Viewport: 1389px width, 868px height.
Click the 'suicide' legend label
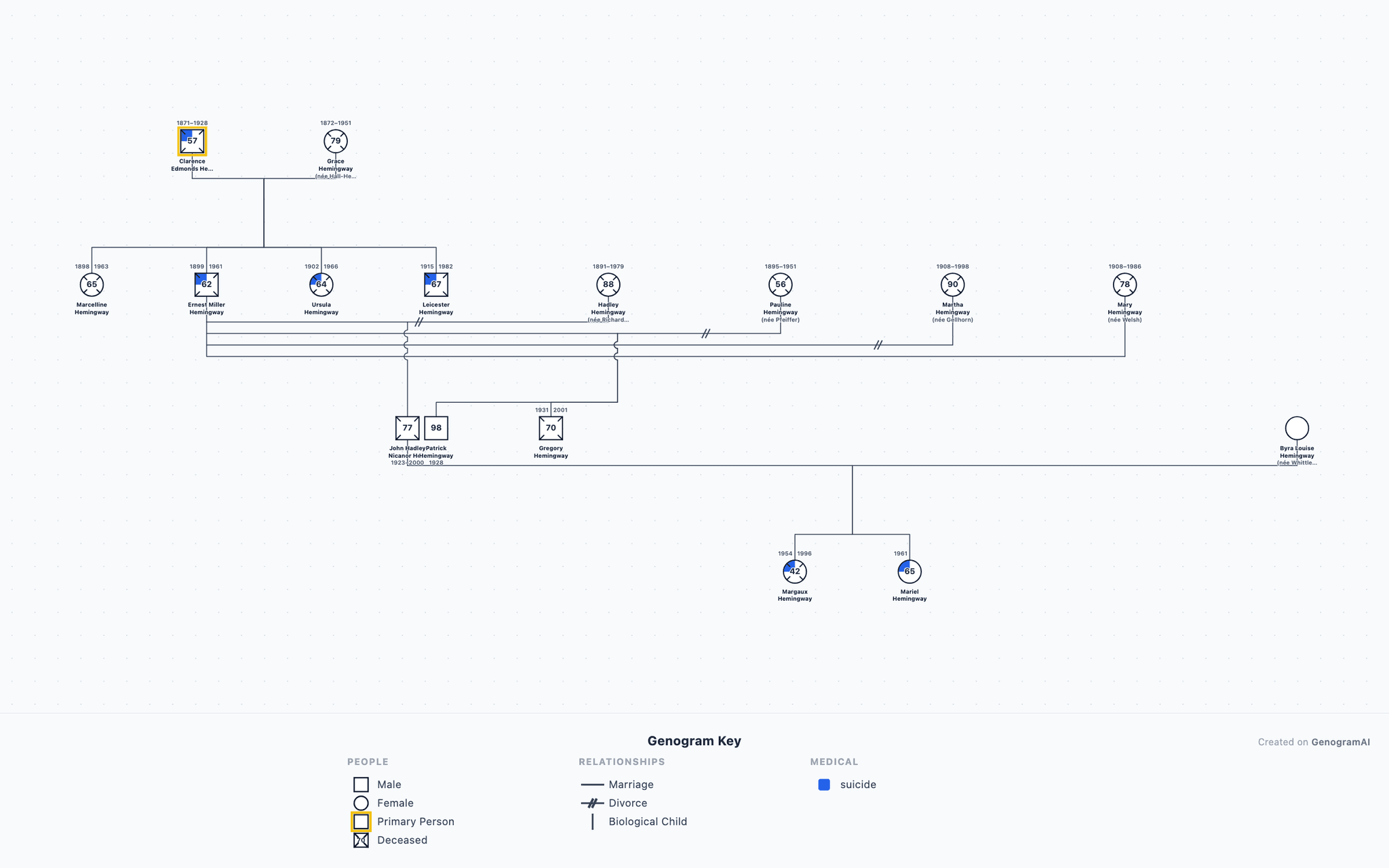coord(858,785)
